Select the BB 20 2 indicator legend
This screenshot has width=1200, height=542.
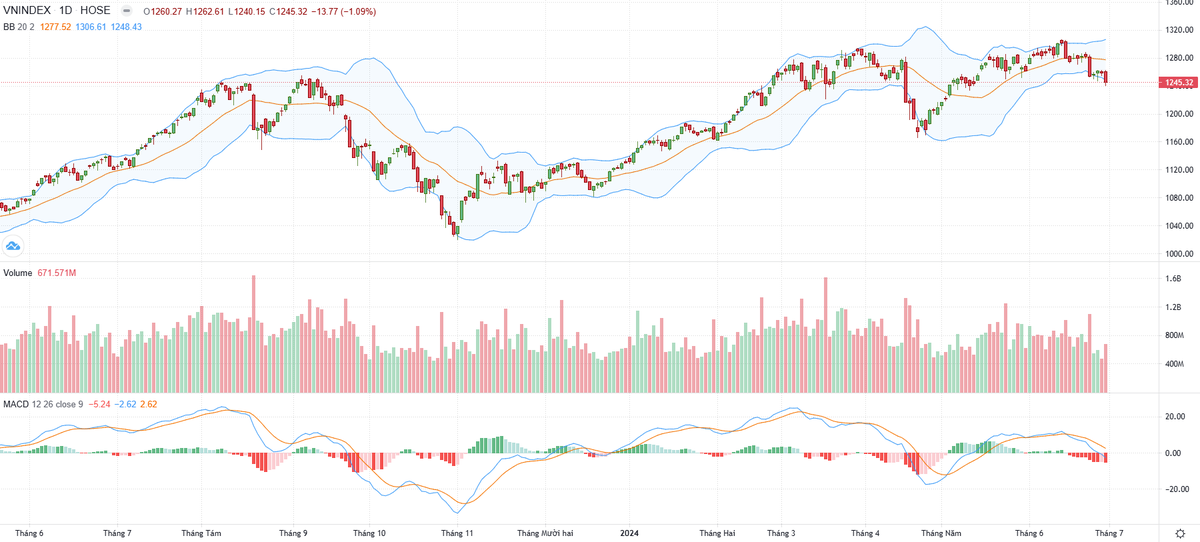tap(17, 27)
